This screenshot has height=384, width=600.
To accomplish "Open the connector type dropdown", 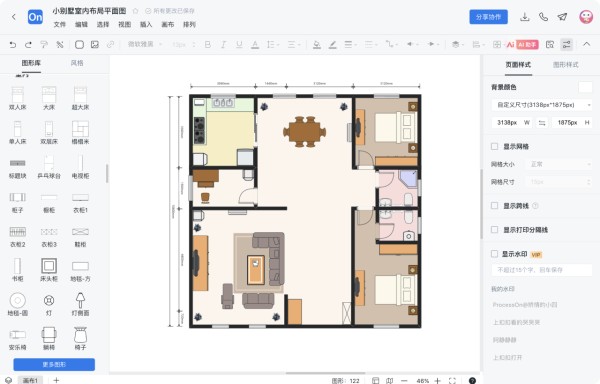I will tap(391, 45).
